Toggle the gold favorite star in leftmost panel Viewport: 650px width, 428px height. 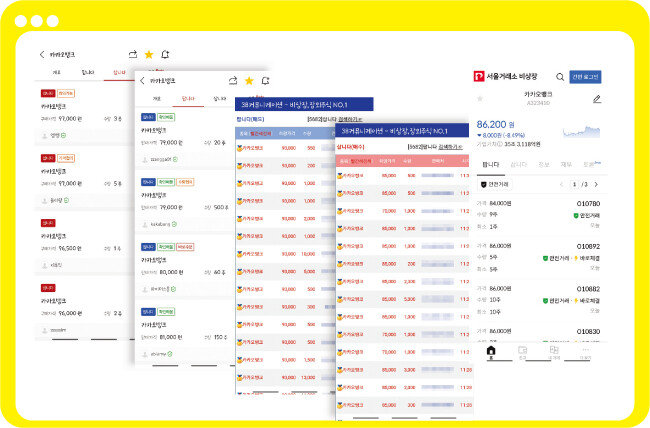click(149, 54)
